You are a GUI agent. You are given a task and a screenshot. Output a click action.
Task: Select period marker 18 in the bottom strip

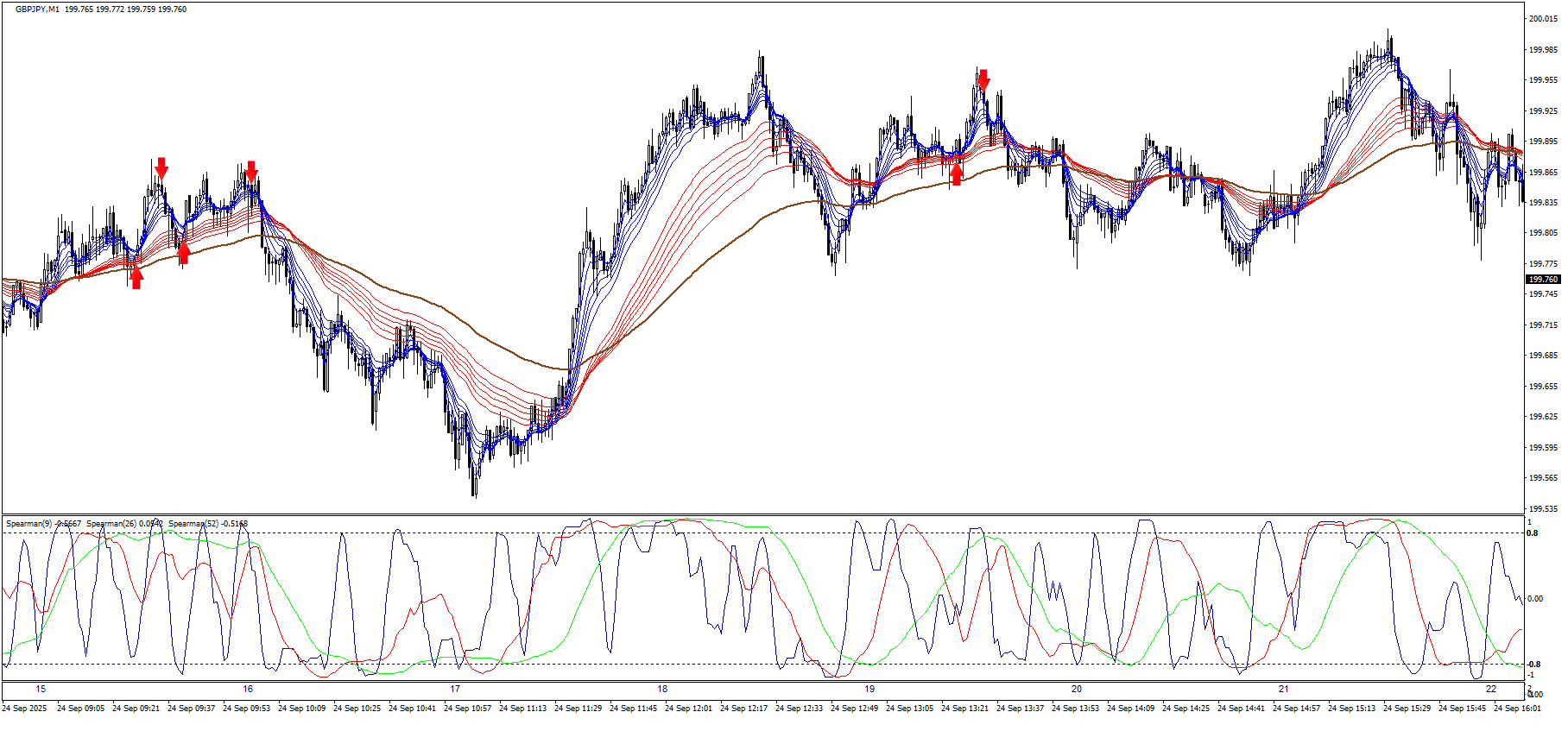pos(662,689)
